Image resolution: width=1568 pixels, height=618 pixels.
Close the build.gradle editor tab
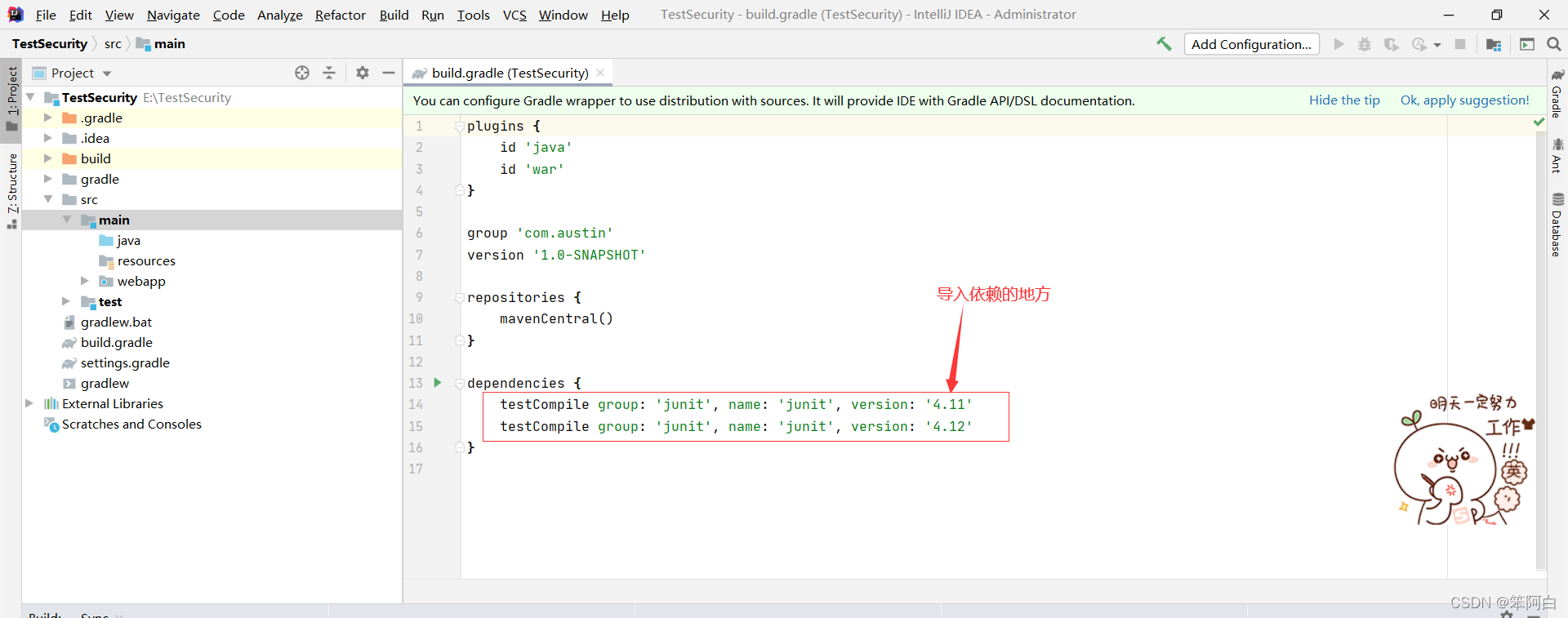click(x=600, y=73)
